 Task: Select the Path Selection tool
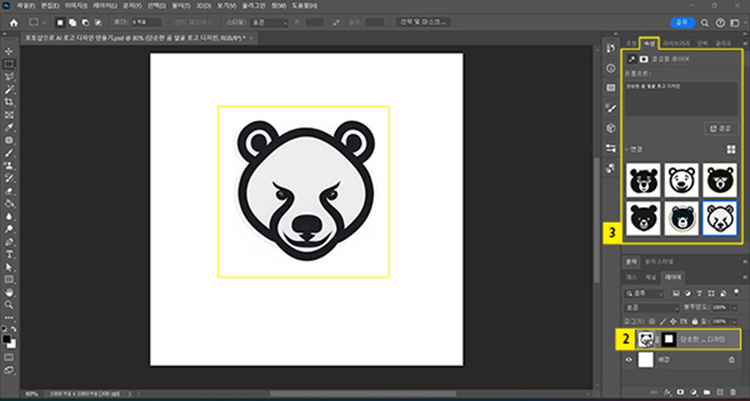pos(9,267)
